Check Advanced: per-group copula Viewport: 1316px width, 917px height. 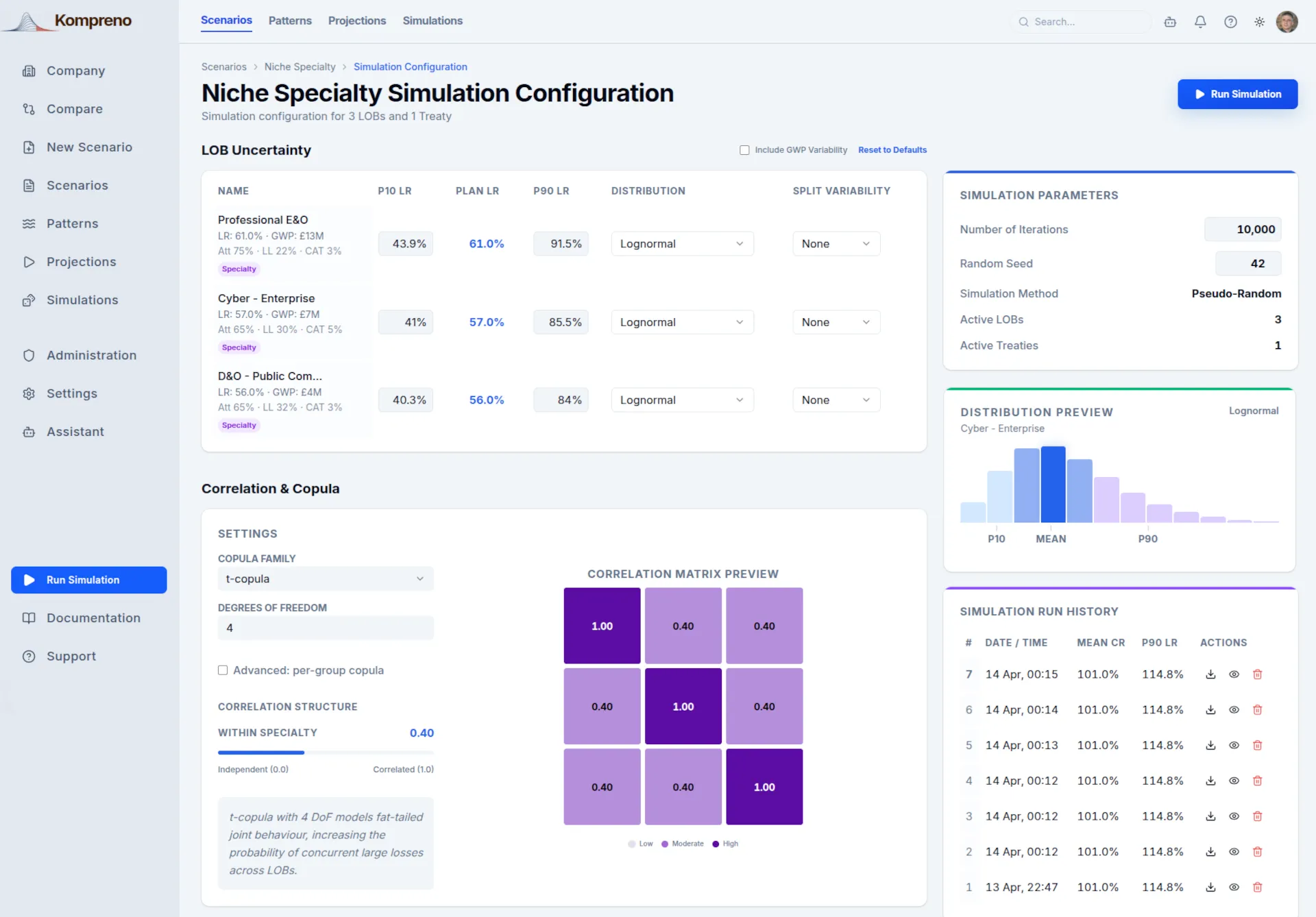click(223, 670)
